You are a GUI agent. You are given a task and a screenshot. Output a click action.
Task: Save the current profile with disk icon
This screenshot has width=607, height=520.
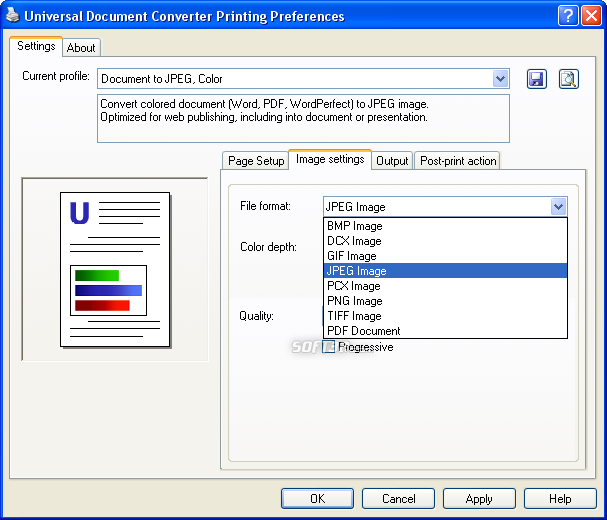coord(537,79)
